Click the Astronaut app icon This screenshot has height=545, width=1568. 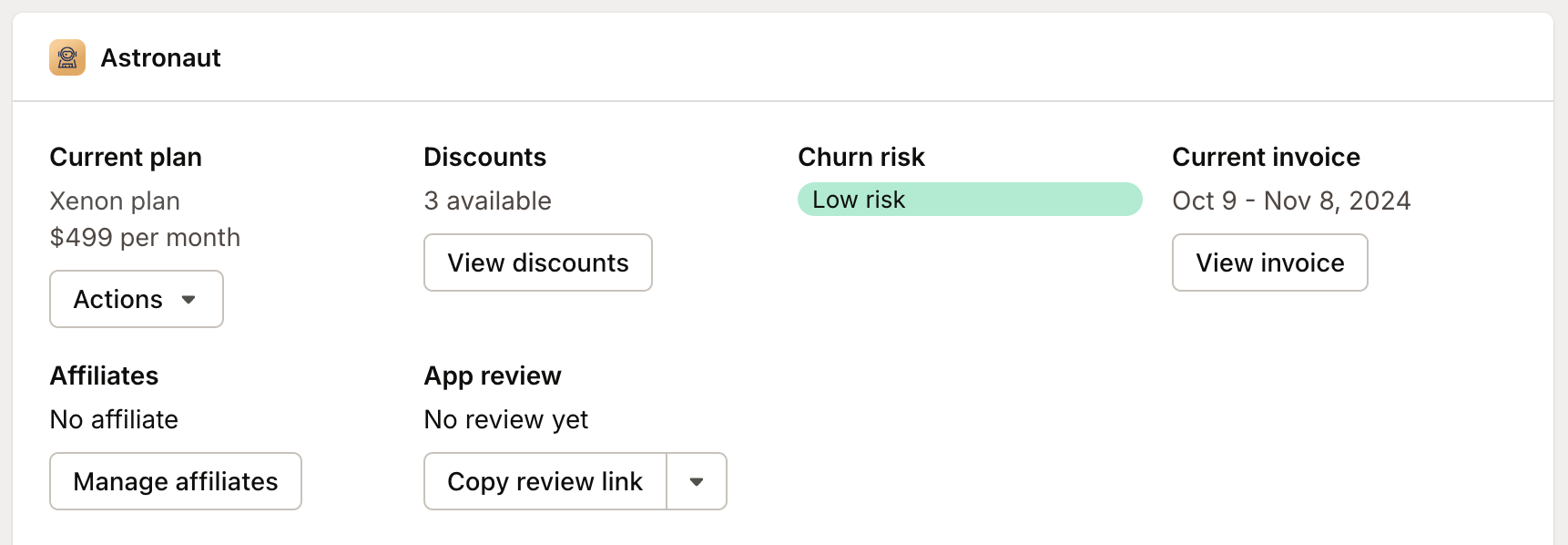pyautogui.click(x=67, y=57)
